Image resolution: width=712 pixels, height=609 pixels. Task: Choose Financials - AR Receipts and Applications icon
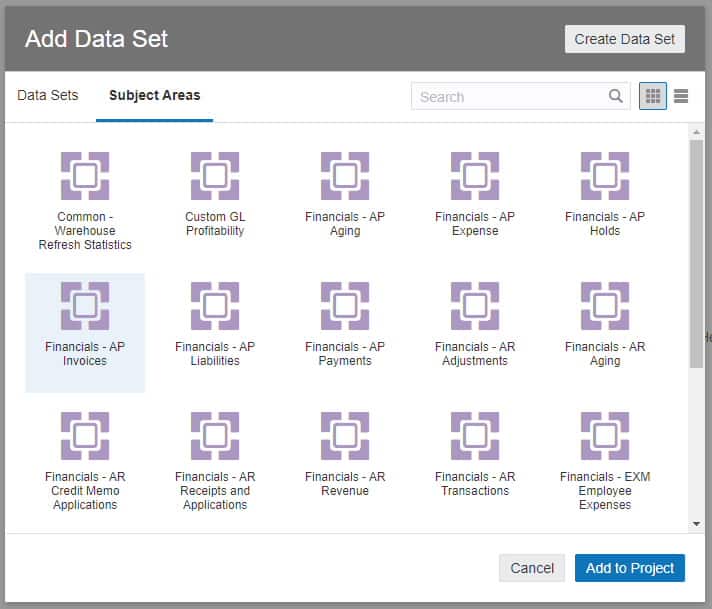[215, 436]
